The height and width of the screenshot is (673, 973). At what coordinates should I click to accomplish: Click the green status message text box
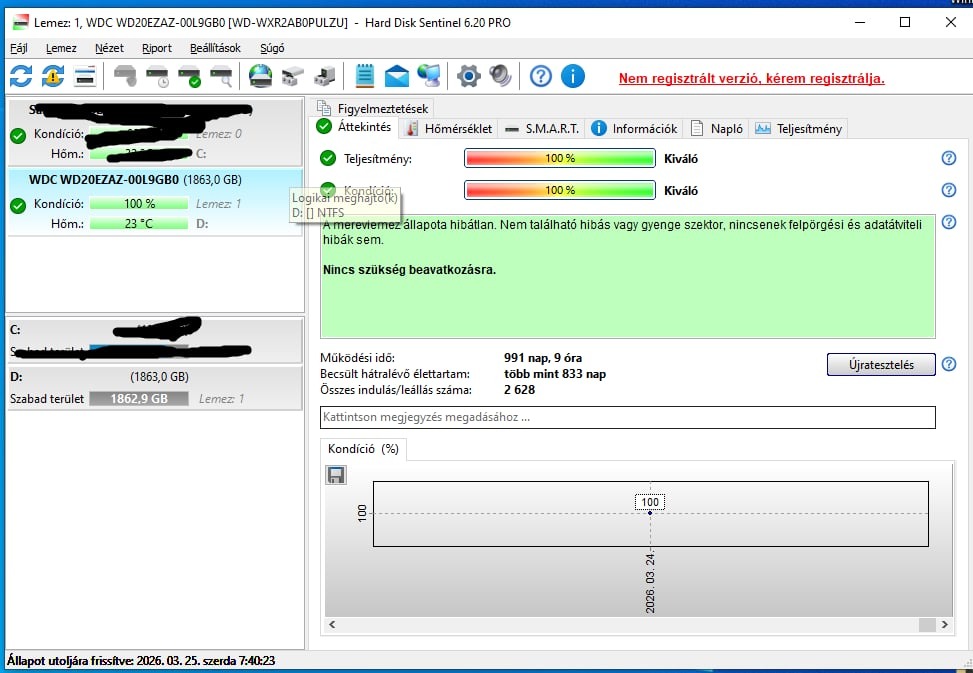click(627, 276)
